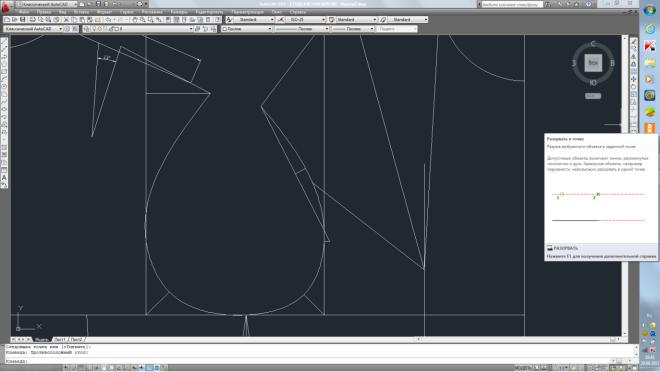Click the Copy icon
This screenshot has width=660, height=372.
click(x=74, y=20)
